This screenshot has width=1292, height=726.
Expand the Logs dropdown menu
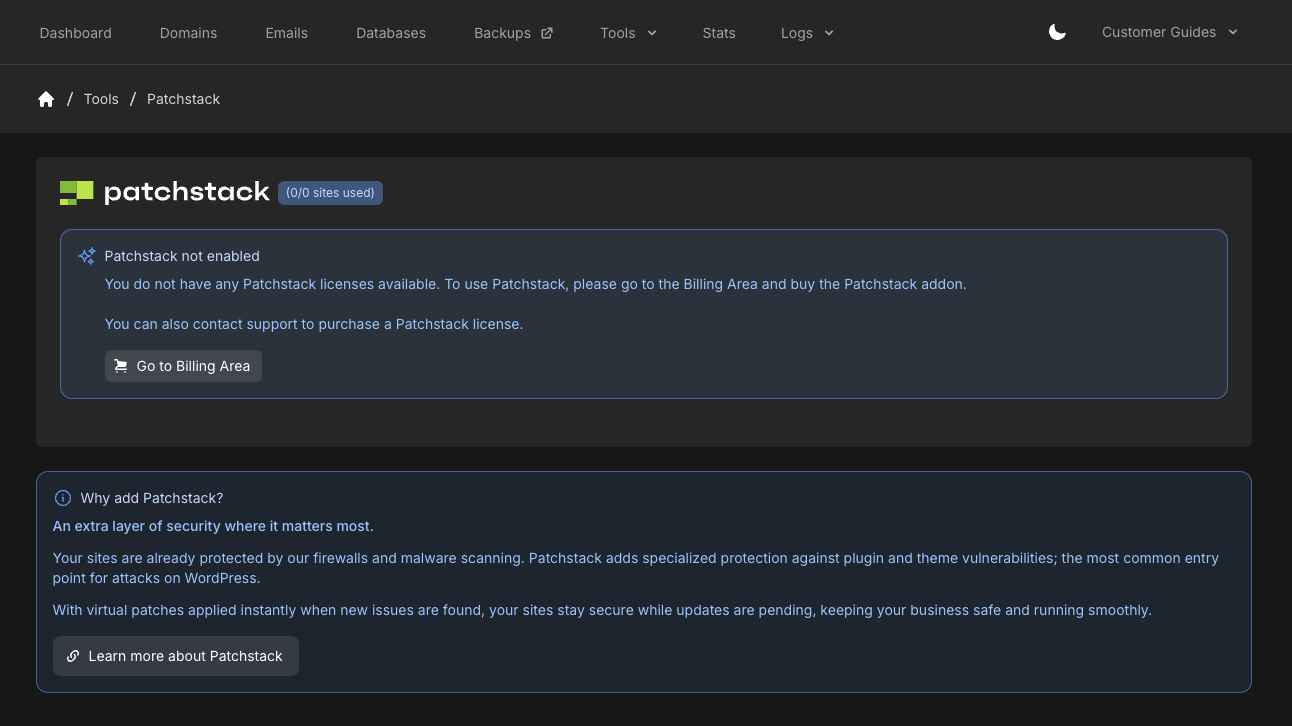pos(807,33)
